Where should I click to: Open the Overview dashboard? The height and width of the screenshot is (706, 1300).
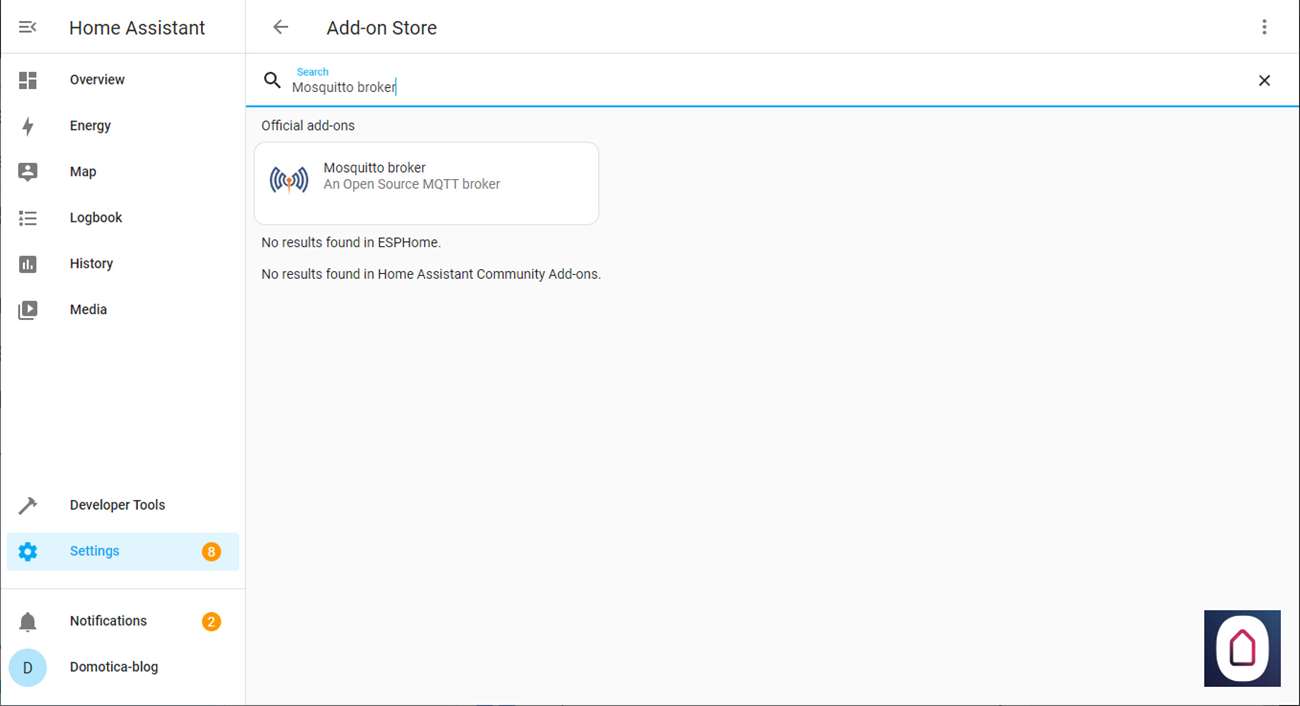[x=97, y=80]
